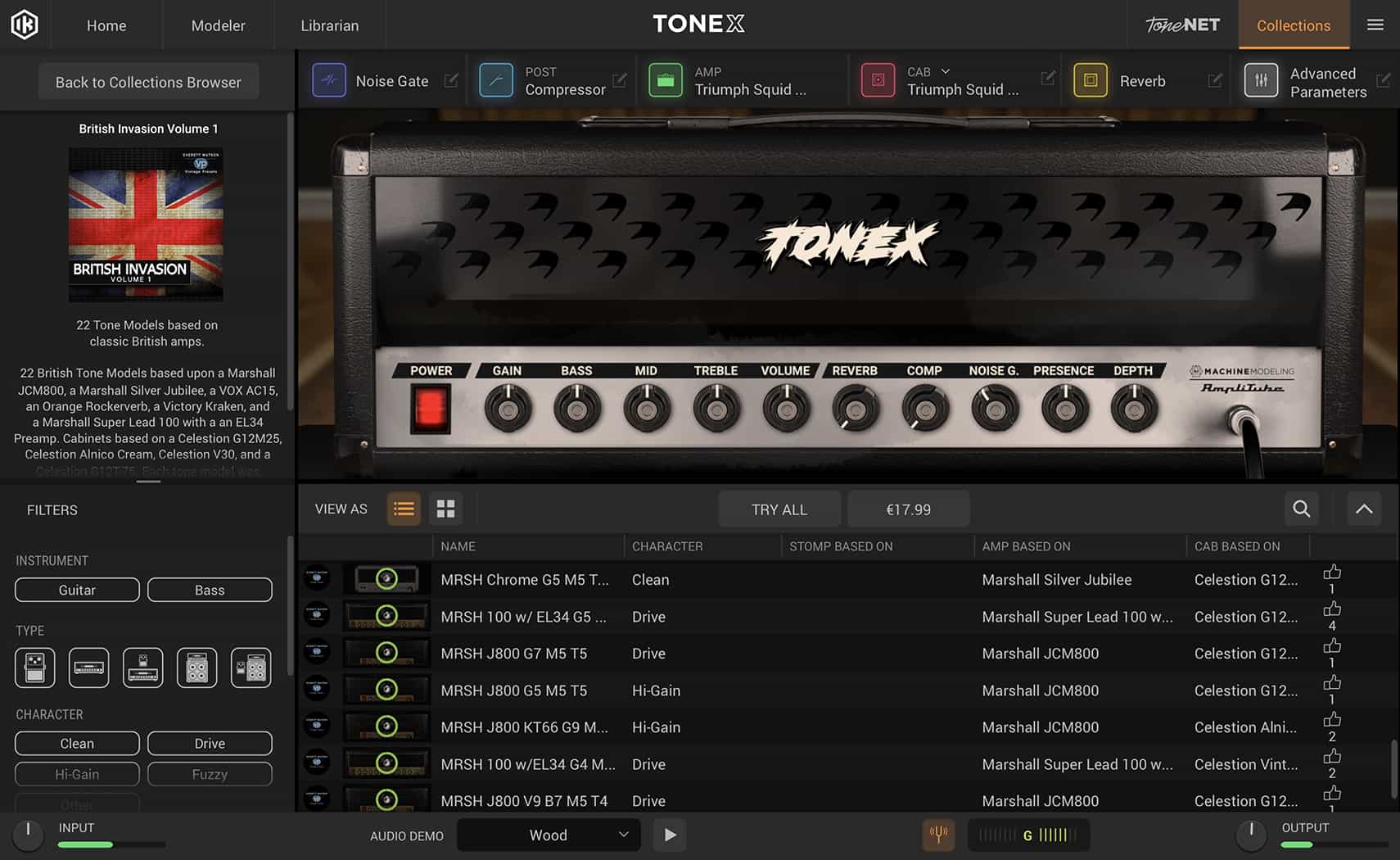Filter by stomp plus amp type
This screenshot has width=1400, height=860.
tap(143, 668)
